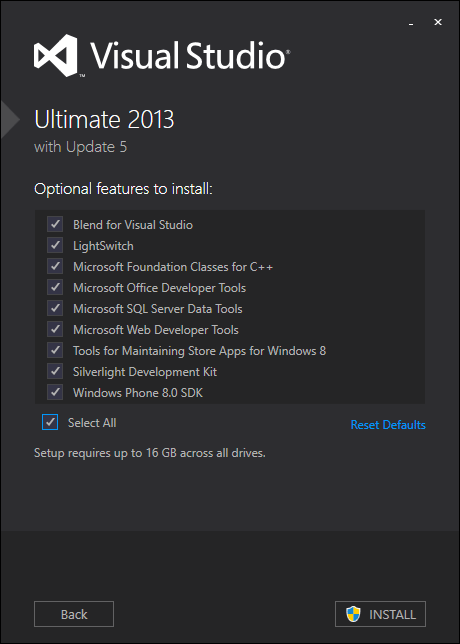Toggle Silverlight Development Kit checkbox
460x644 pixels.
point(55,372)
